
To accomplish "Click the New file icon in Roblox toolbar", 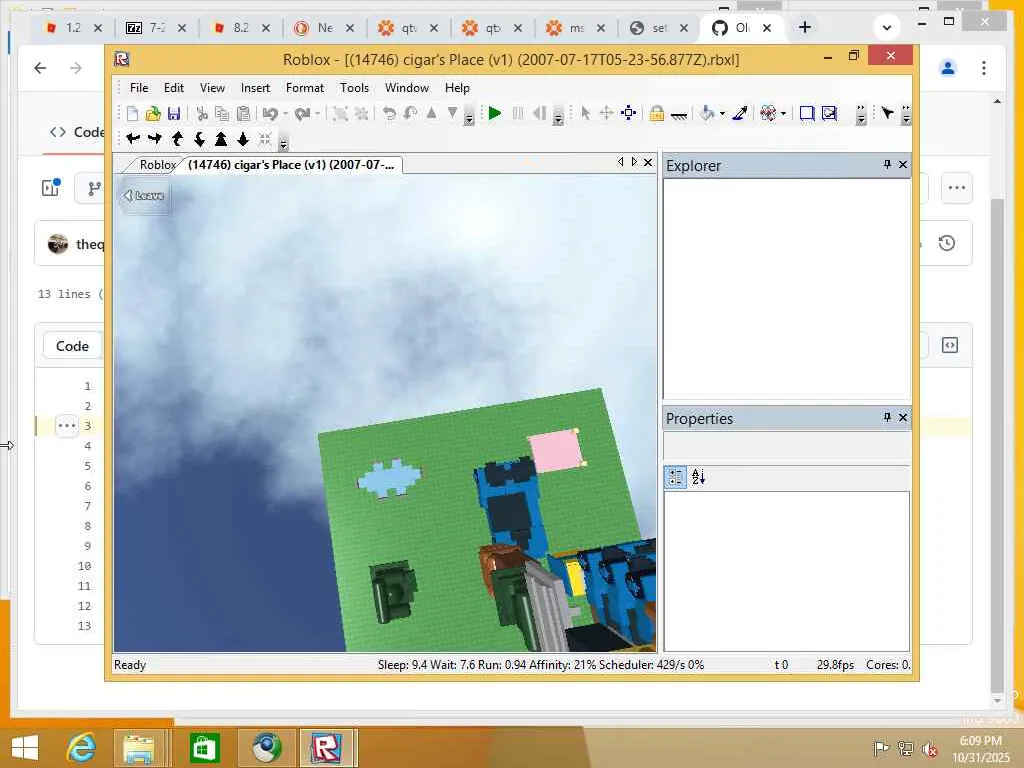I will [x=133, y=114].
